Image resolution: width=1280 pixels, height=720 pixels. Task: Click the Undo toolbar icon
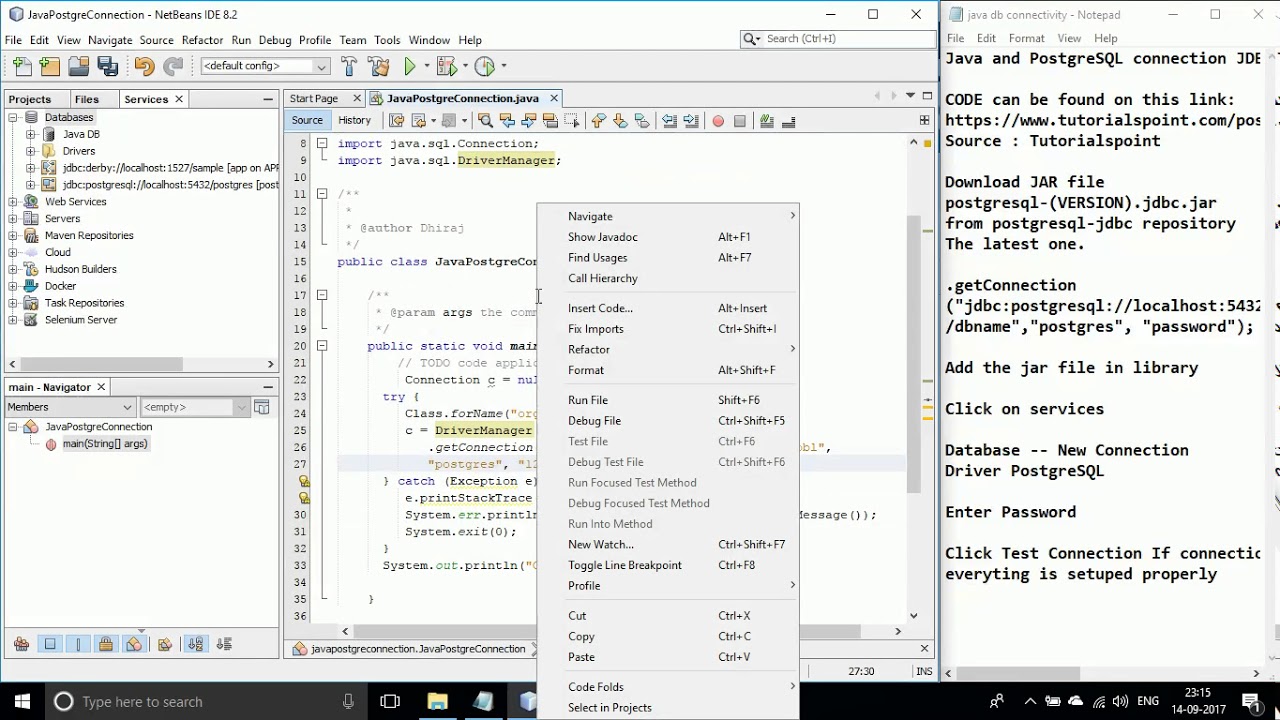[144, 66]
